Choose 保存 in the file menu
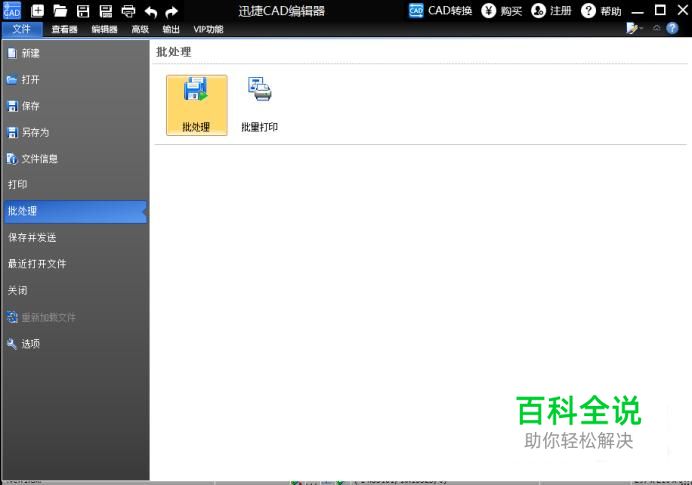This screenshot has width=692, height=485. pyautogui.click(x=75, y=106)
